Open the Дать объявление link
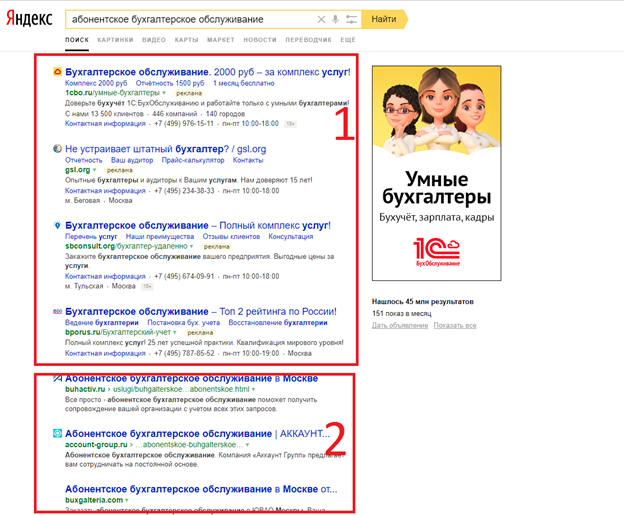This screenshot has height=515, width=624. [x=400, y=326]
